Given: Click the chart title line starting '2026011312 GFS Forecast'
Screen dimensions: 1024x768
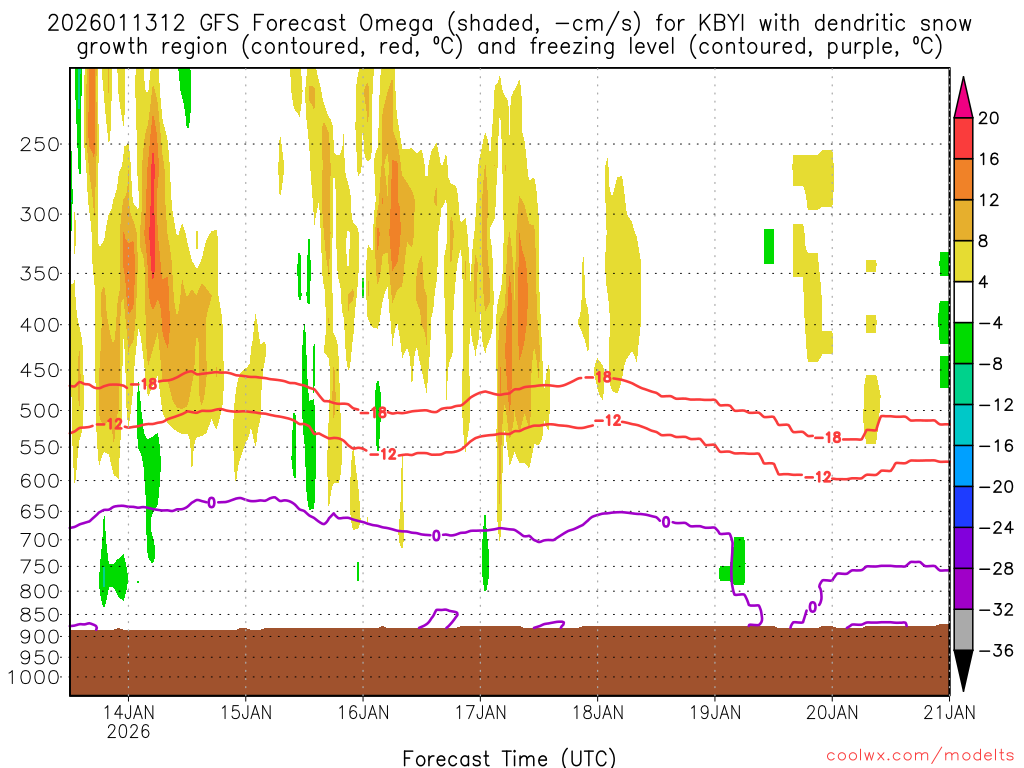Looking at the screenshot, I should click(x=509, y=24).
